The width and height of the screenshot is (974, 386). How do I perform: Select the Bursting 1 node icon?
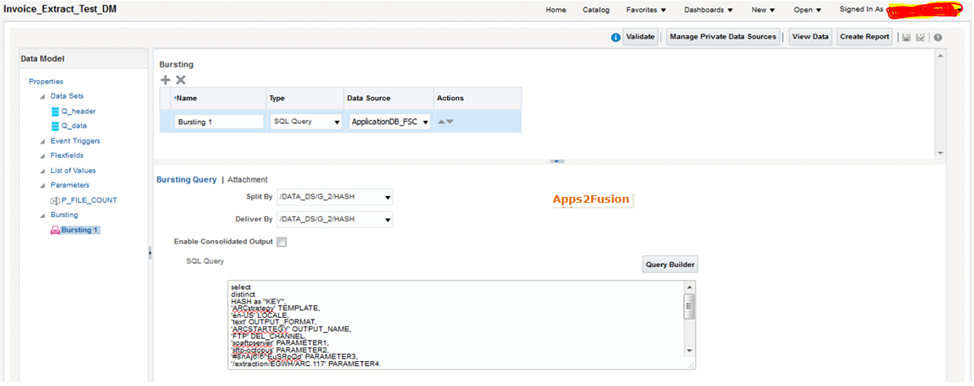(55, 230)
